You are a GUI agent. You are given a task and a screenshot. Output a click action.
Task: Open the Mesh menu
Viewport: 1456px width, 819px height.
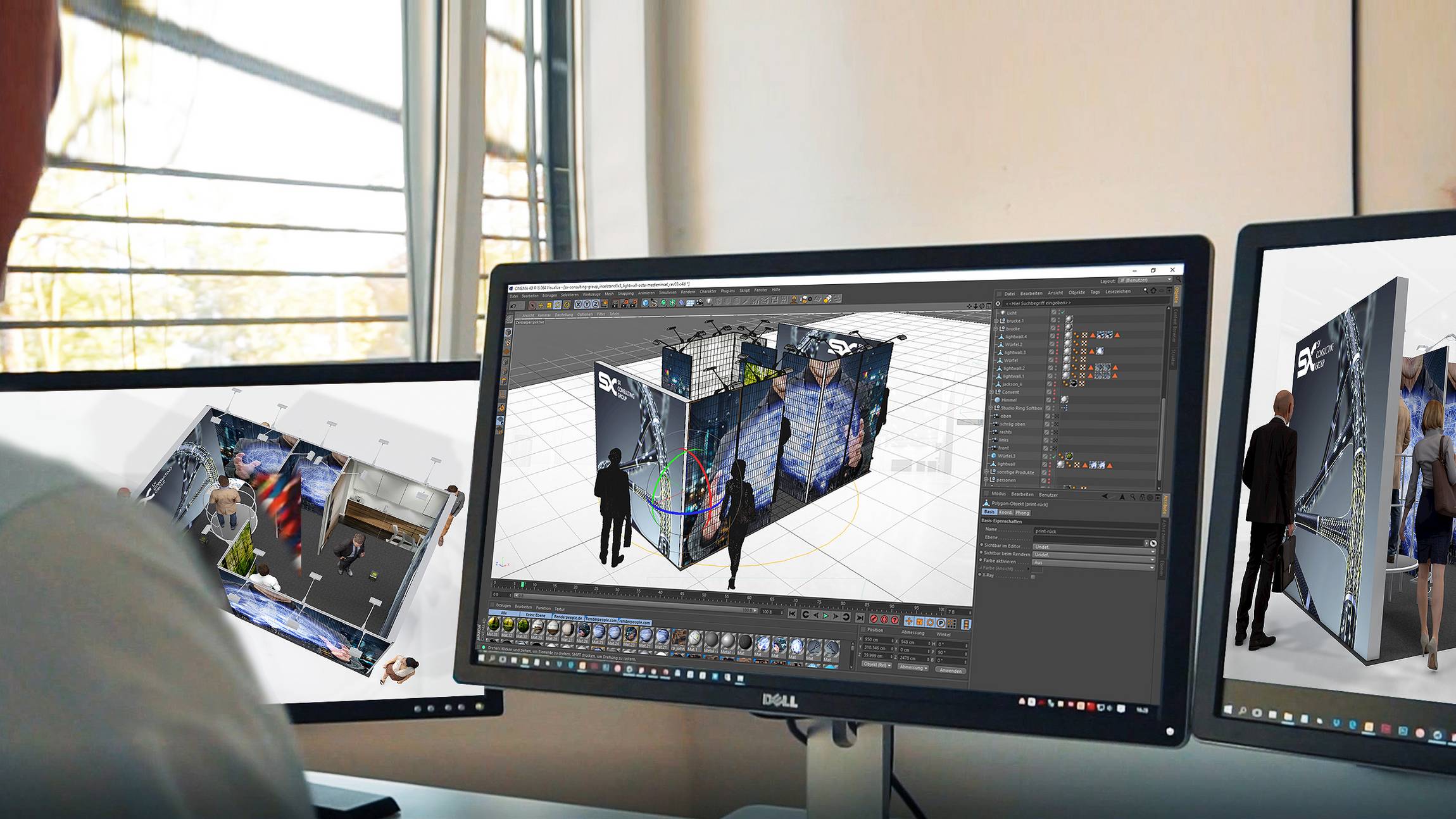(x=609, y=294)
